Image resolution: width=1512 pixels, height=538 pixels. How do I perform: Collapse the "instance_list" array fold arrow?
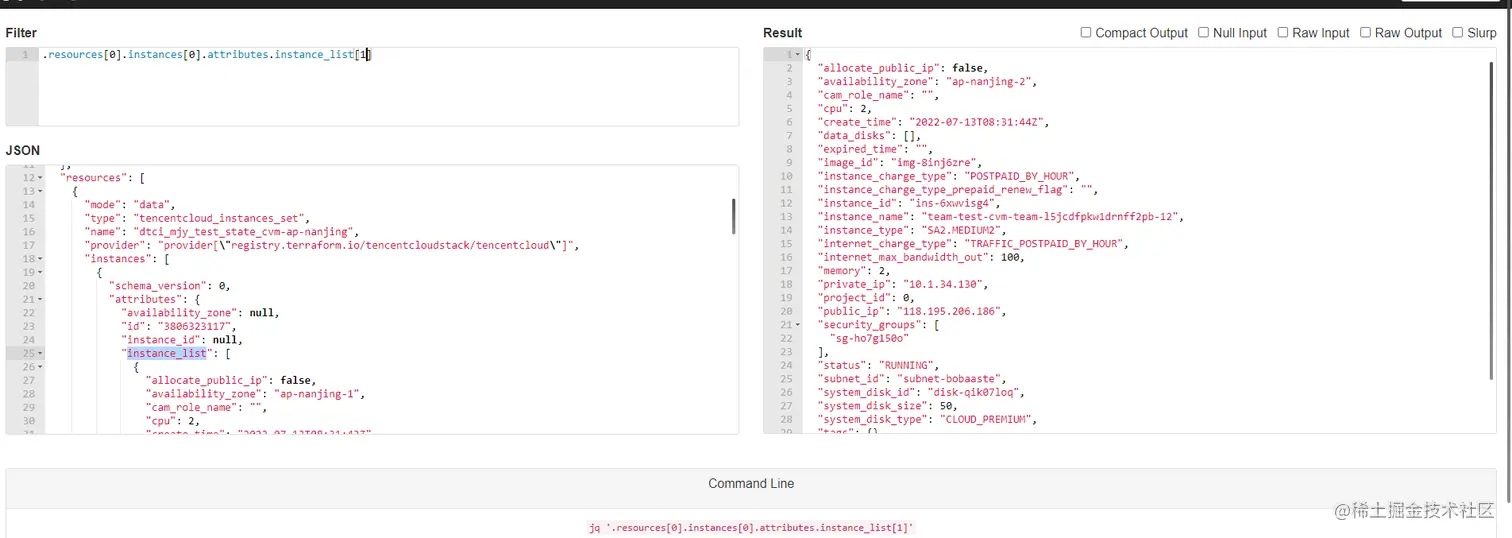tap(40, 354)
